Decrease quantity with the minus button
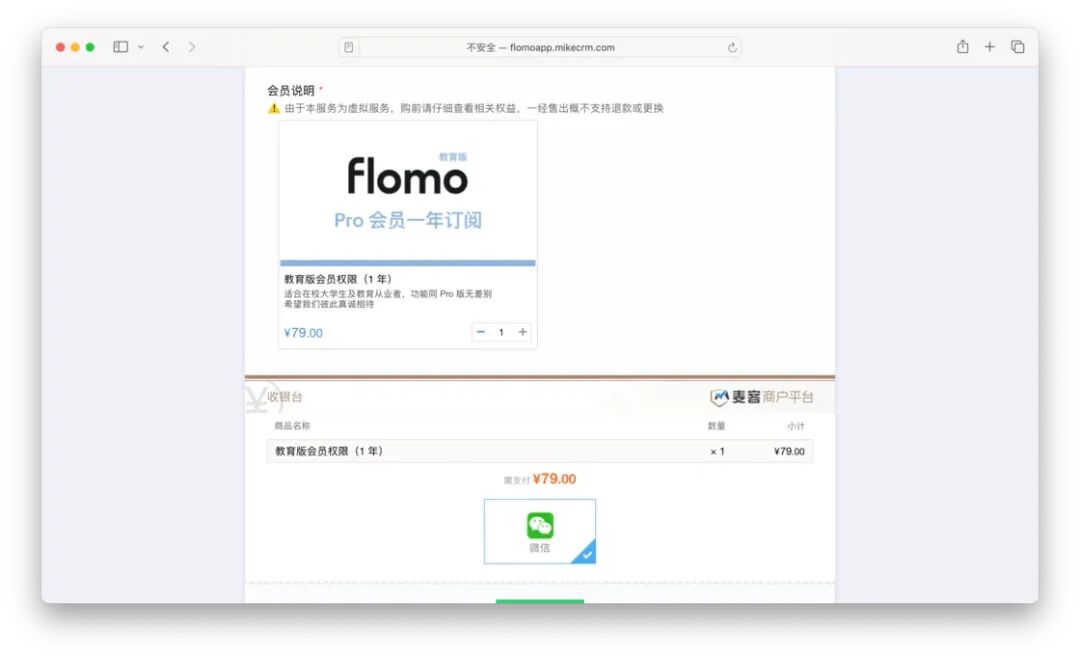Viewport: 1080px width, 658px height. (481, 332)
